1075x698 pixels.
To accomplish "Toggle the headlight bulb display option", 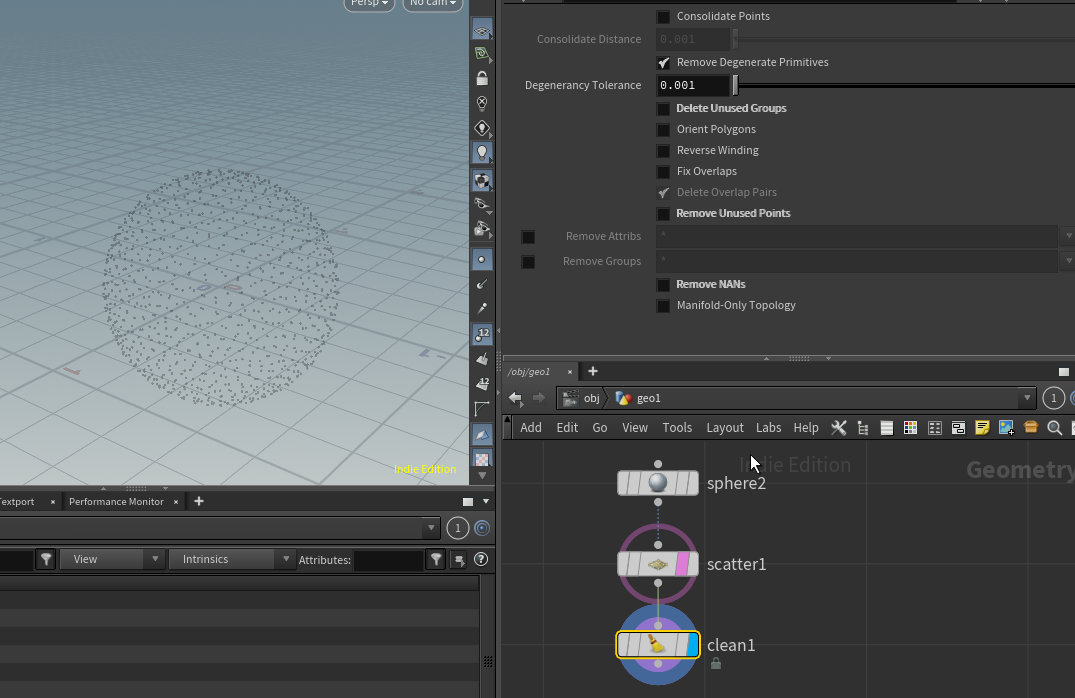I will click(482, 153).
